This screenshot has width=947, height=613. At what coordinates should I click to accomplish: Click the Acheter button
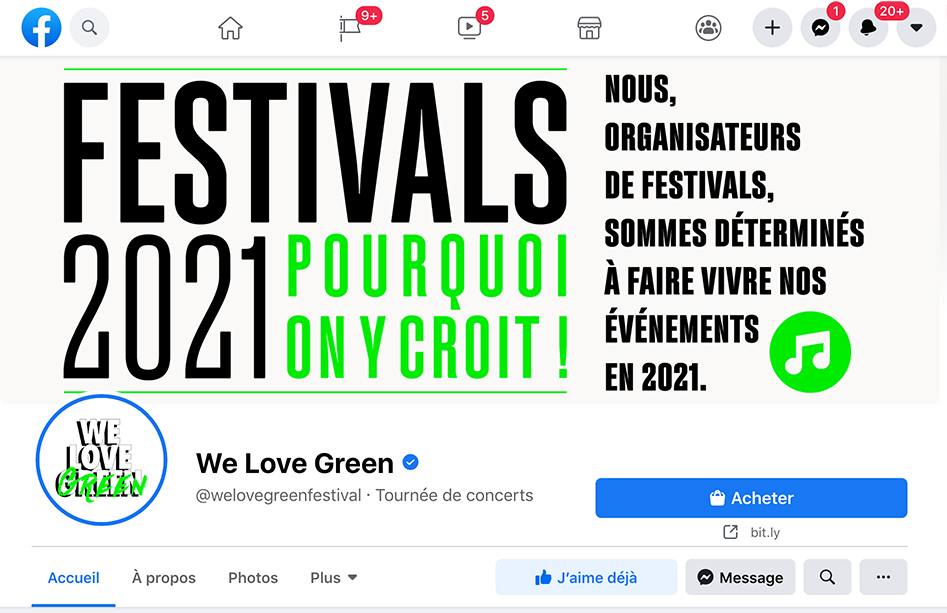(751, 498)
